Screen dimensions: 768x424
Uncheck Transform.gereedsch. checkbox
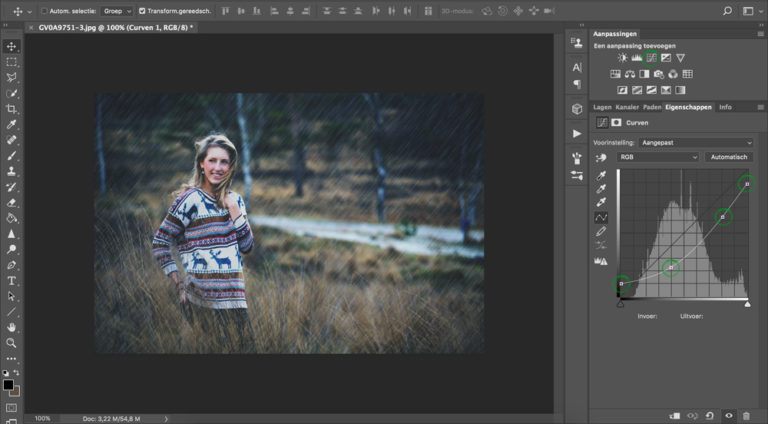142,11
